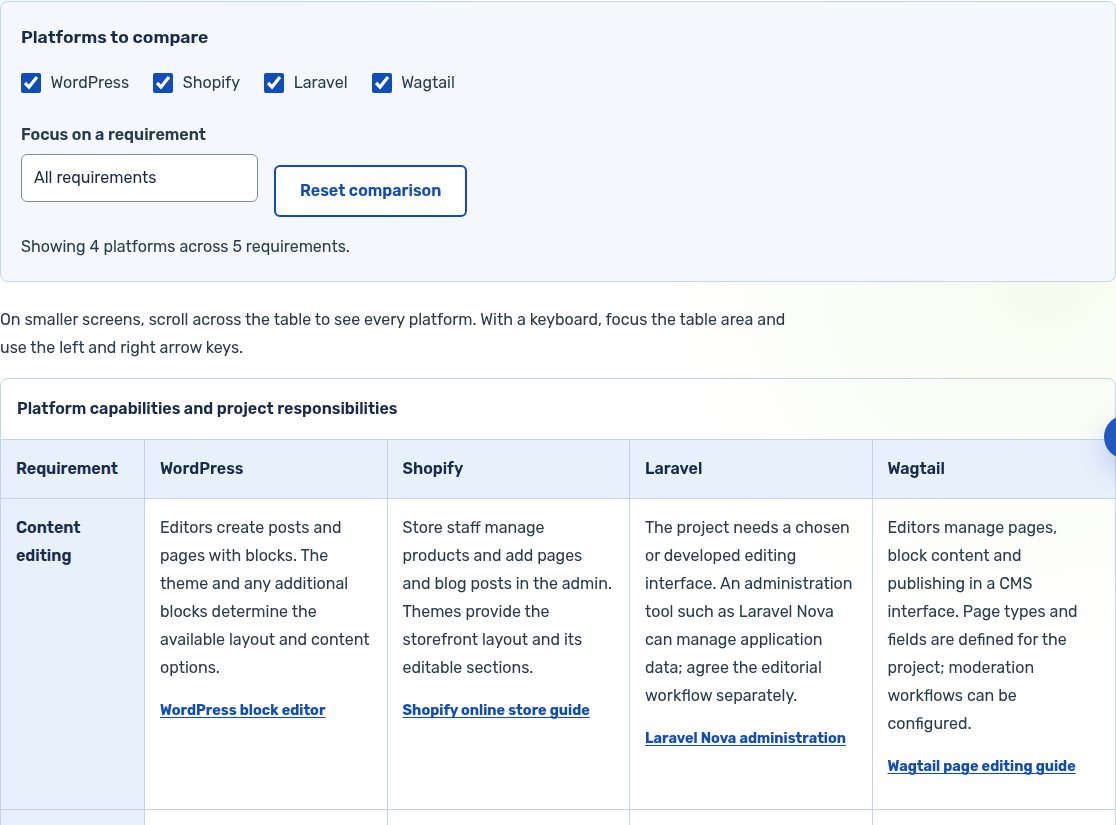Click the Focus on a requirement label
Screen dimensions: 1116x825
[113, 135]
